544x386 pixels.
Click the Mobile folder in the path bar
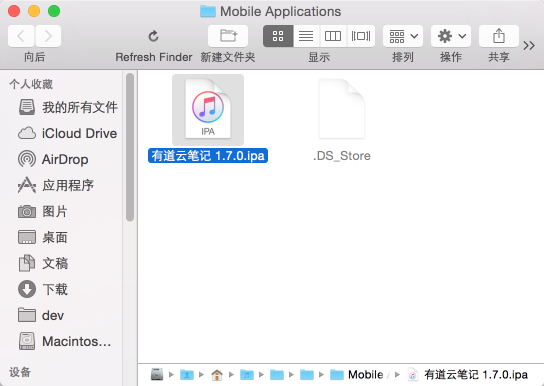pos(356,375)
